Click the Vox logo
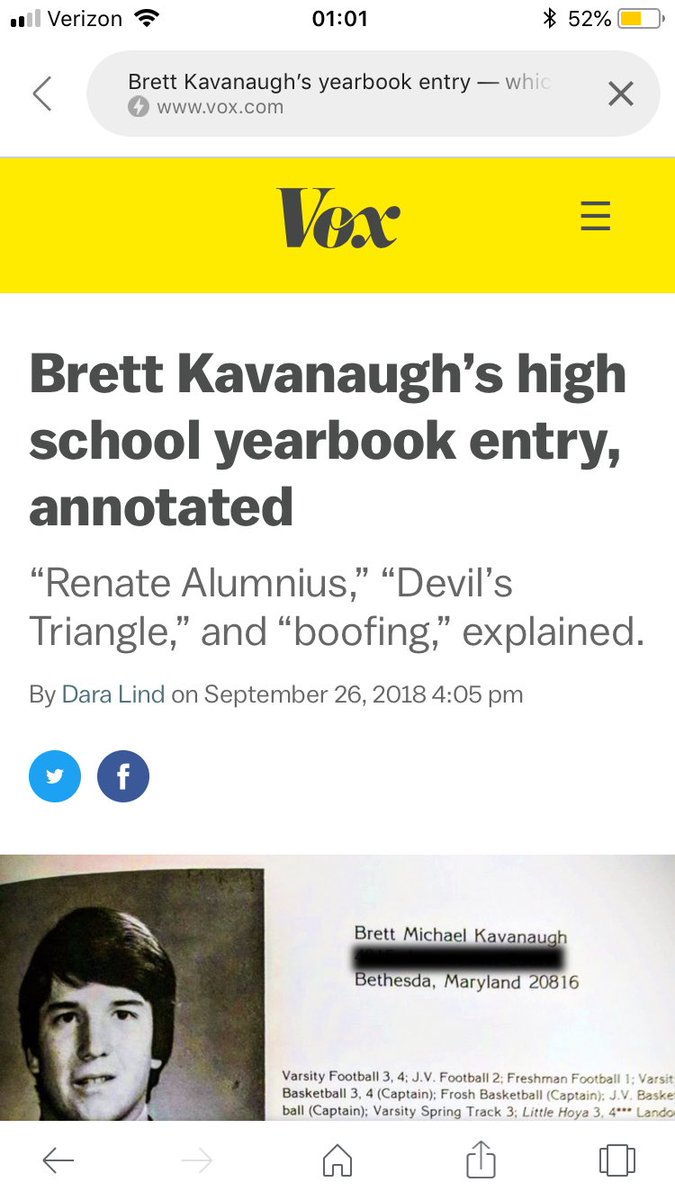675x1200 pixels. pos(338,218)
